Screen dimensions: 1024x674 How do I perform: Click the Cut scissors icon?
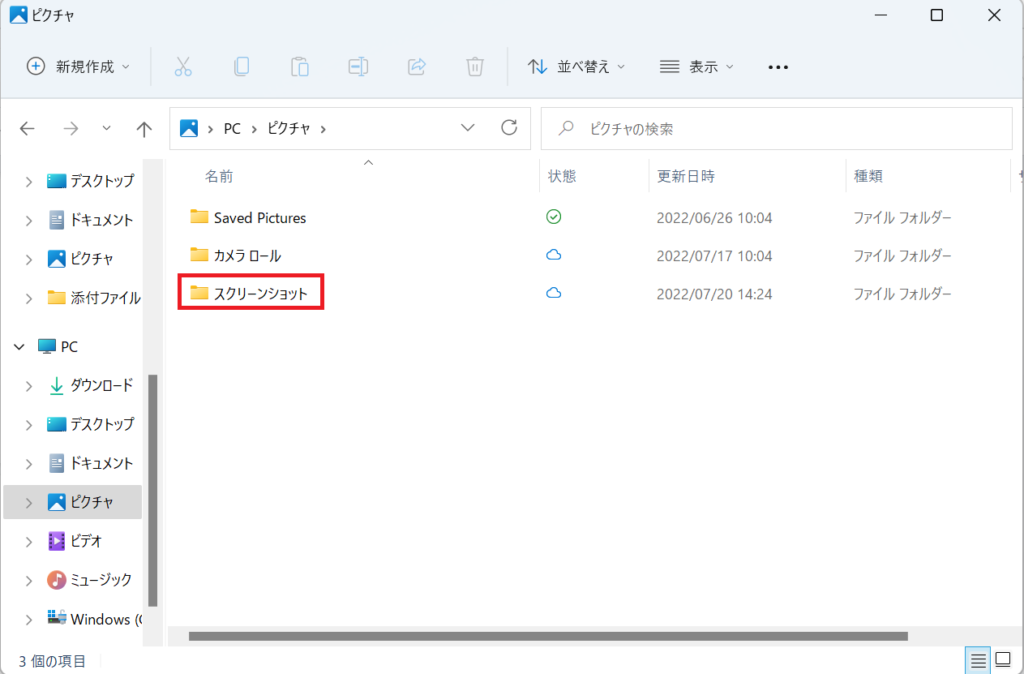[182, 67]
